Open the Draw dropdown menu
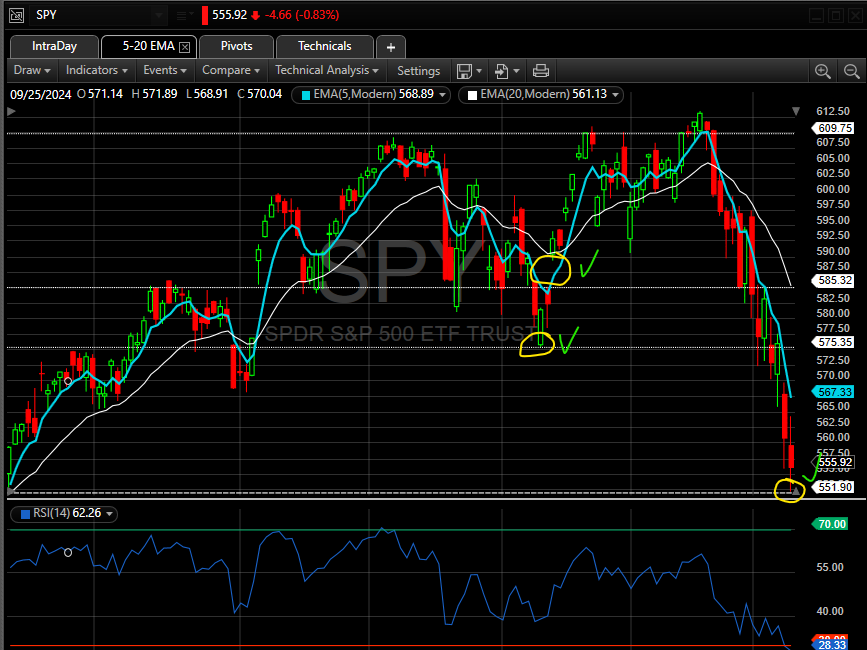The height and width of the screenshot is (650, 867). pos(33,71)
